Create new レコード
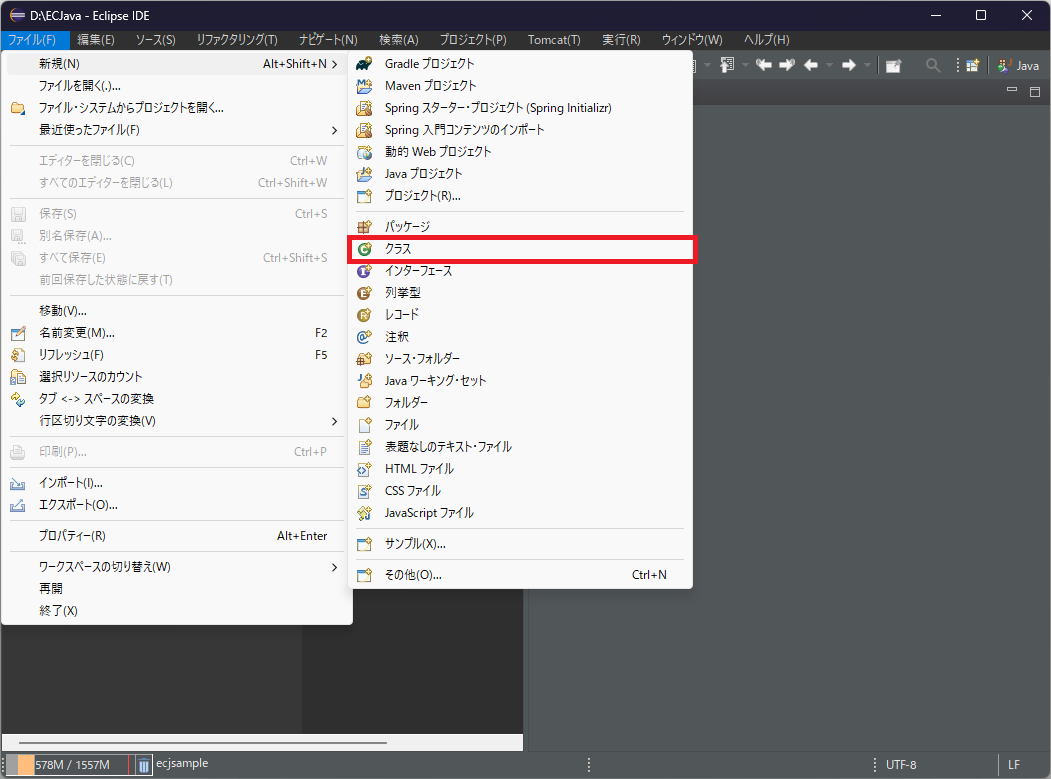The height and width of the screenshot is (779, 1051). tap(520, 314)
